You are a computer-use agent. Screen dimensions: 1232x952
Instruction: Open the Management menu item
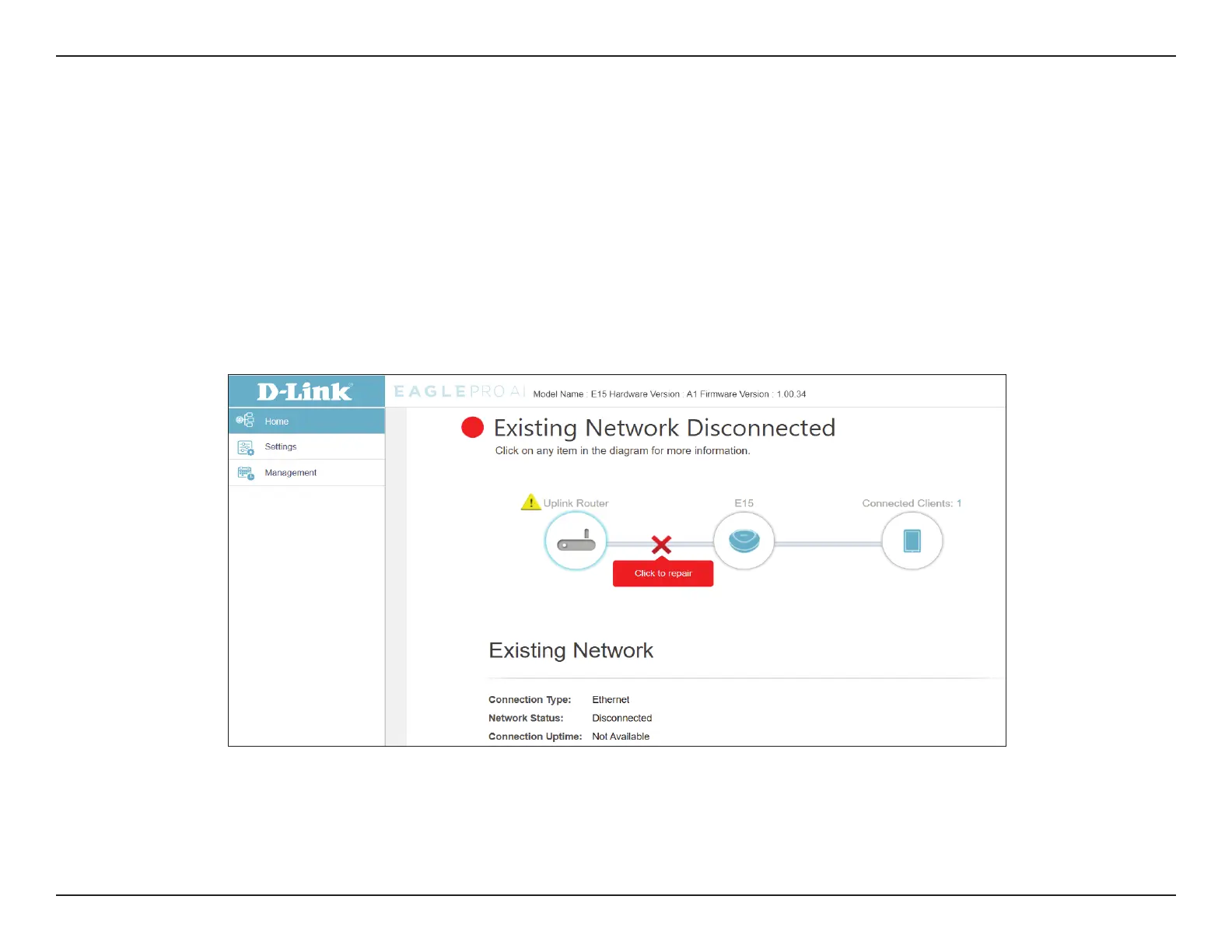306,473
